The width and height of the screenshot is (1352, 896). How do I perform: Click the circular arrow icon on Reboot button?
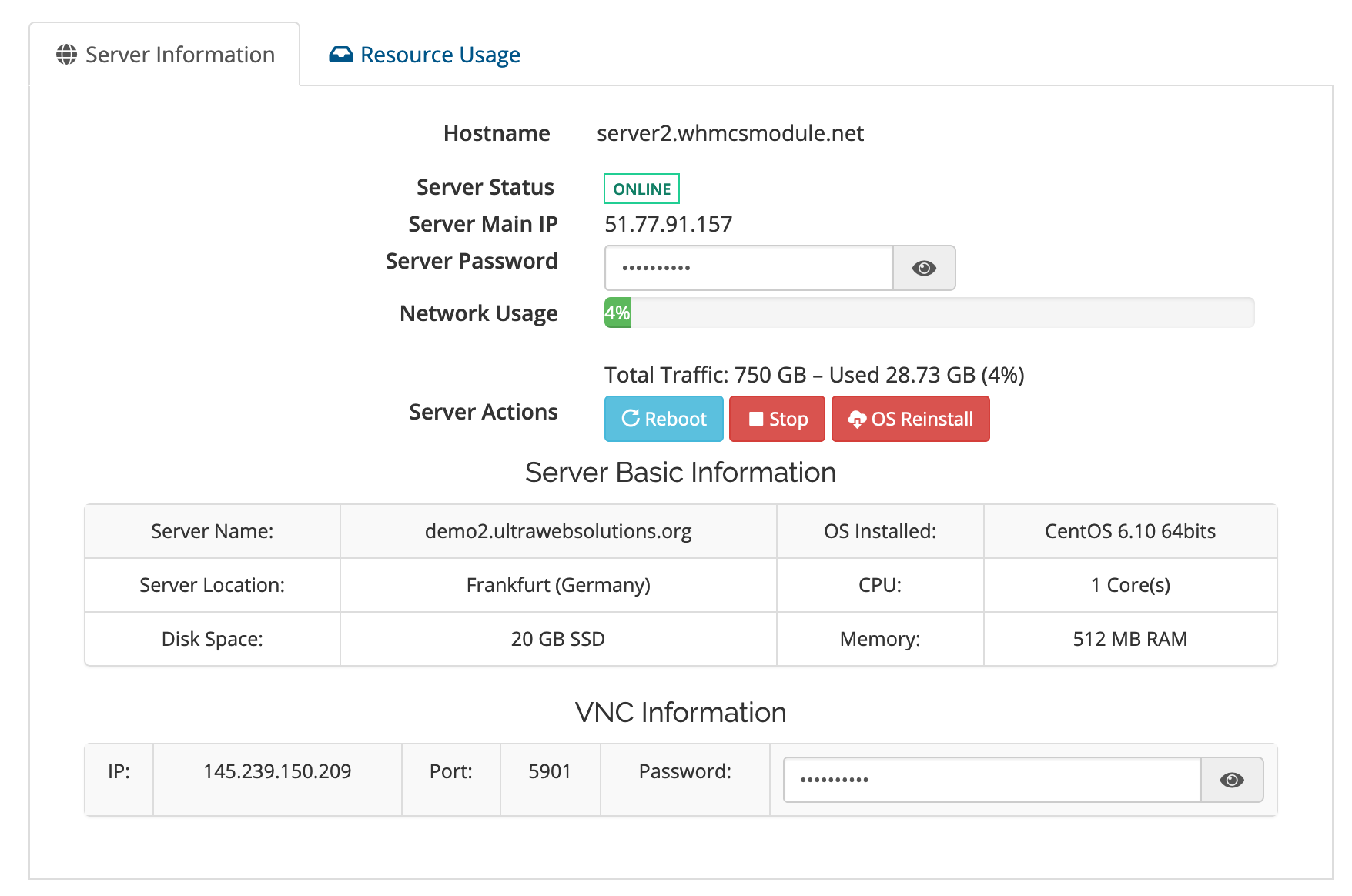(631, 419)
